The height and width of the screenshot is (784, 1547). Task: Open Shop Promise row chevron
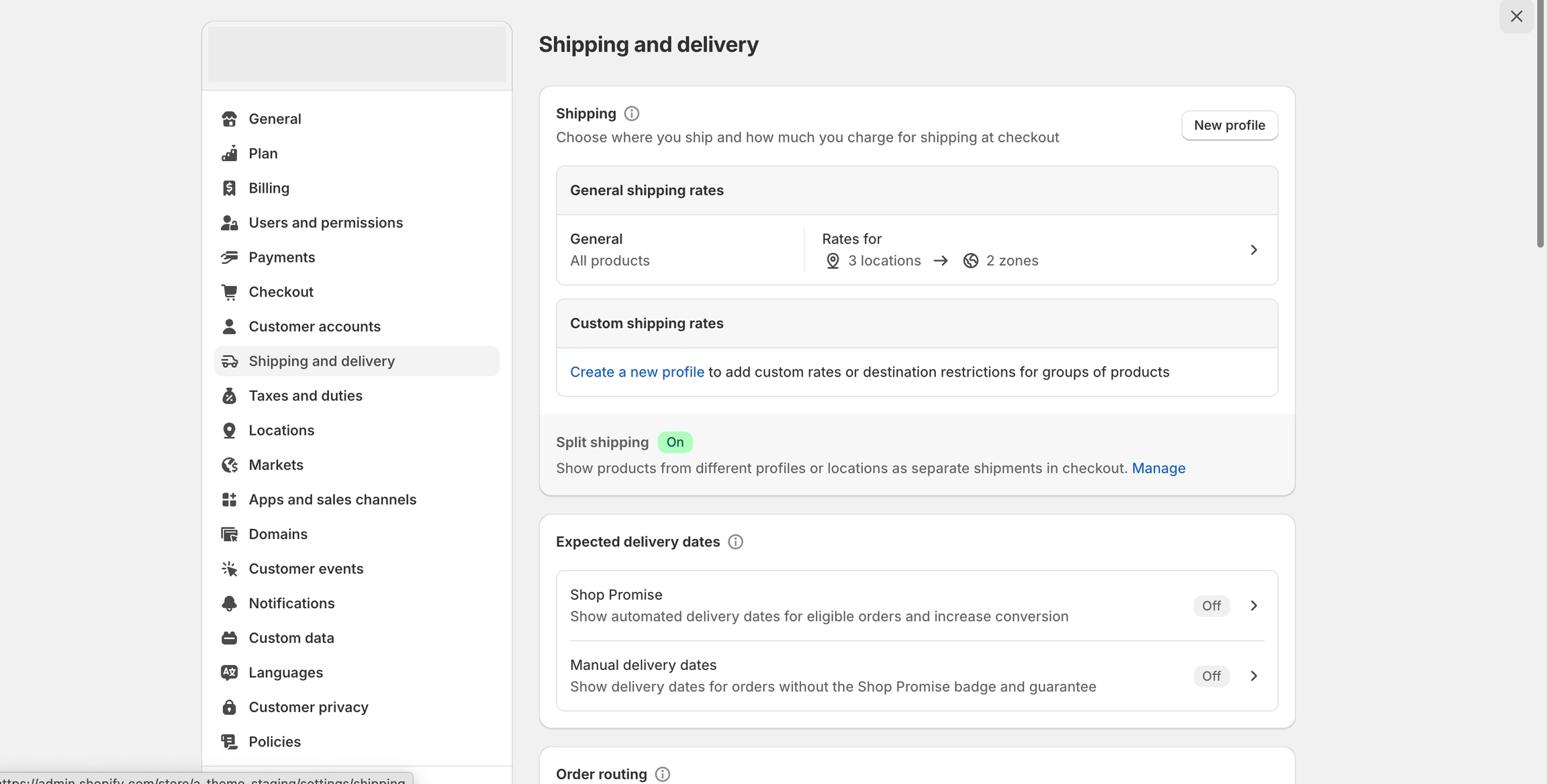(x=1253, y=605)
